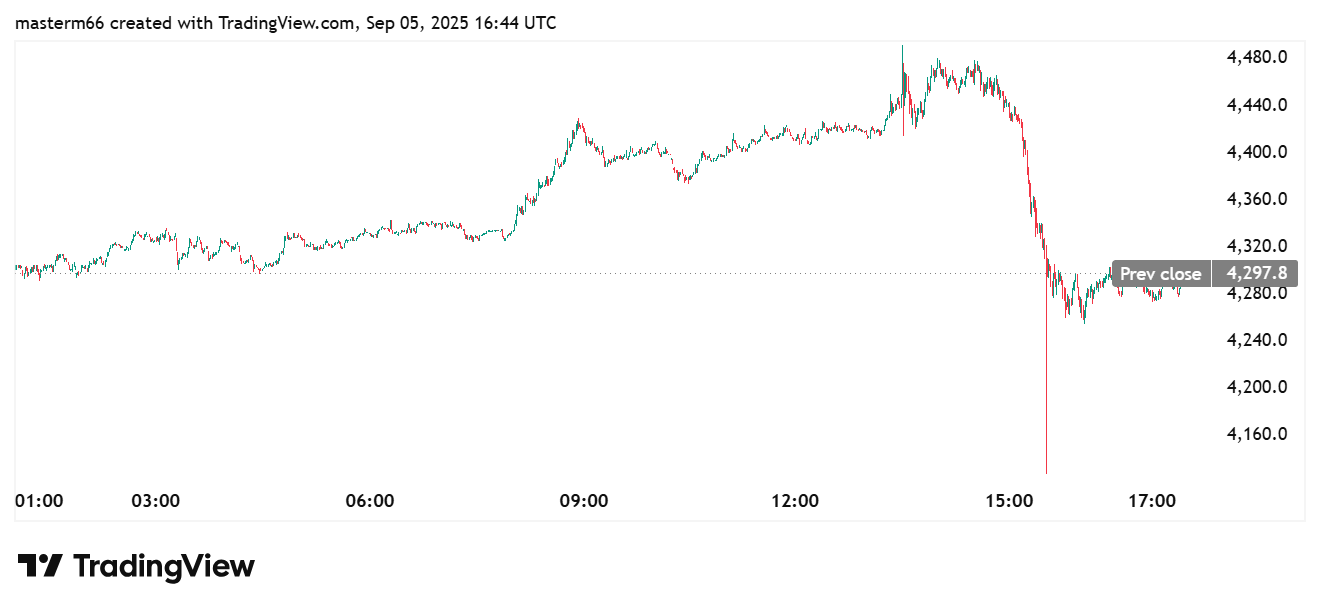Click the TradingView logo icon
This screenshot has width=1320, height=611.
(41, 567)
